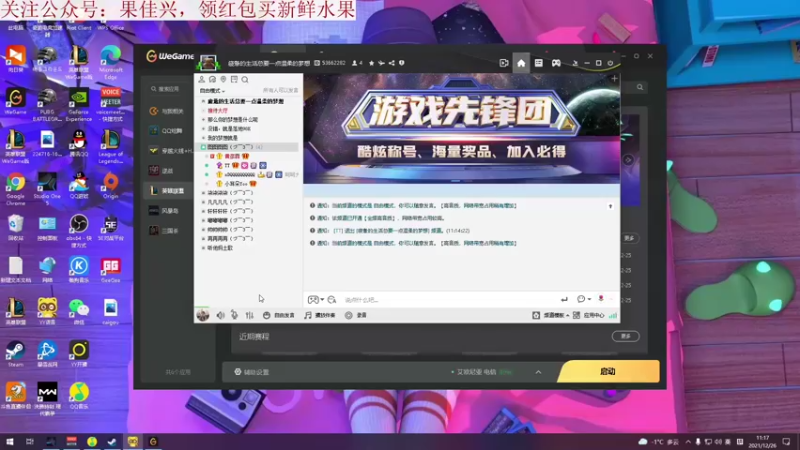Click the game pioneer team banner
800x450 pixels.
[x=462, y=129]
